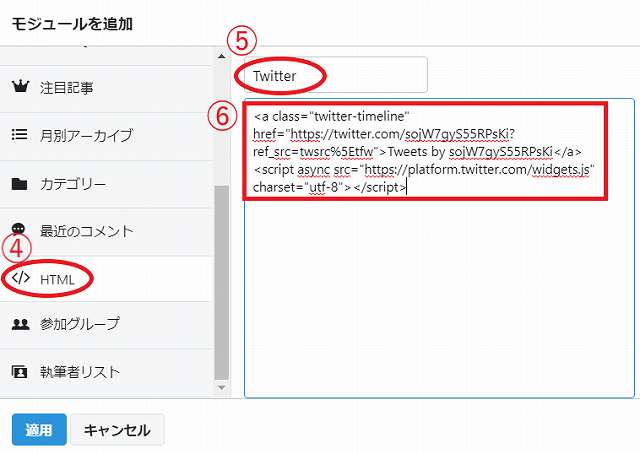Viewport: 640px width, 454px height.
Task: Click the author card icon beside 執筆者リスト
Action: (x=20, y=372)
